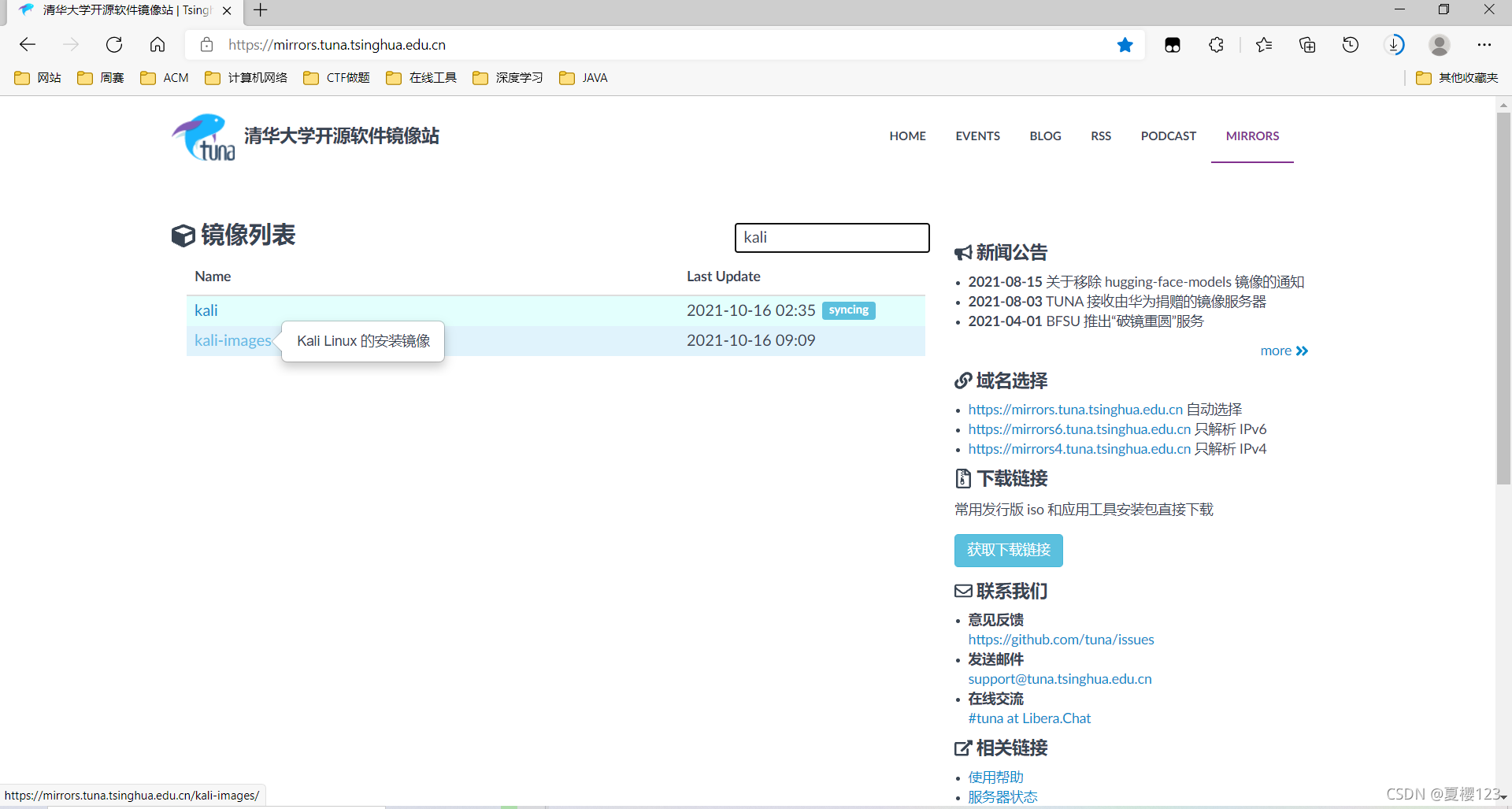Open the collections icon
1512x809 pixels.
1307,45
